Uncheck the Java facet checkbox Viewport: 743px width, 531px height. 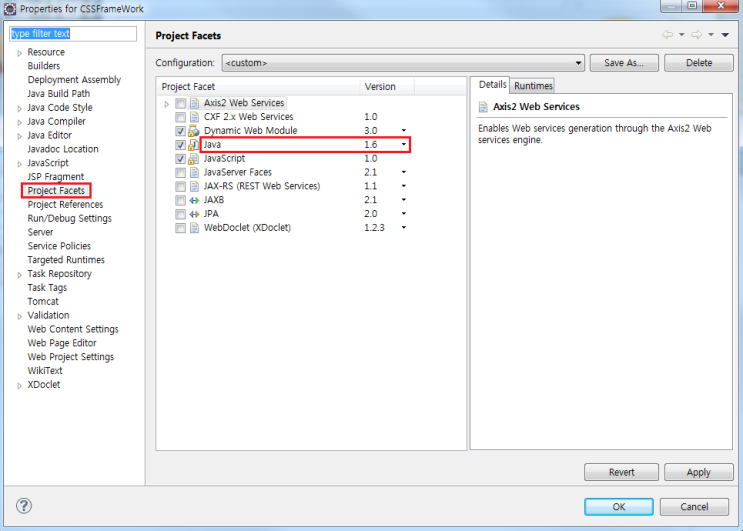click(x=181, y=145)
